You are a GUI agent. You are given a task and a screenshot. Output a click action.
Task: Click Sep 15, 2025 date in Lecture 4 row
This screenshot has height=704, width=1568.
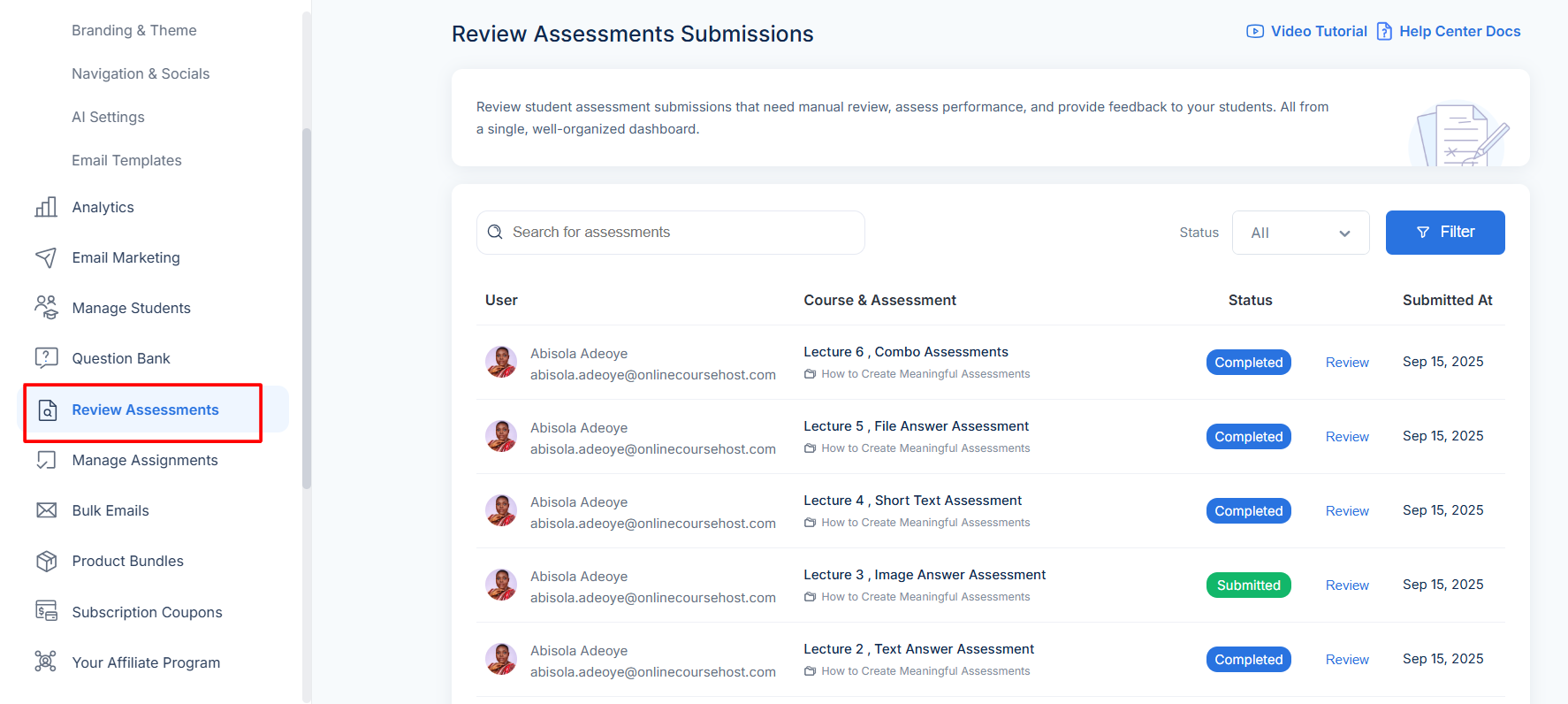coord(1442,510)
